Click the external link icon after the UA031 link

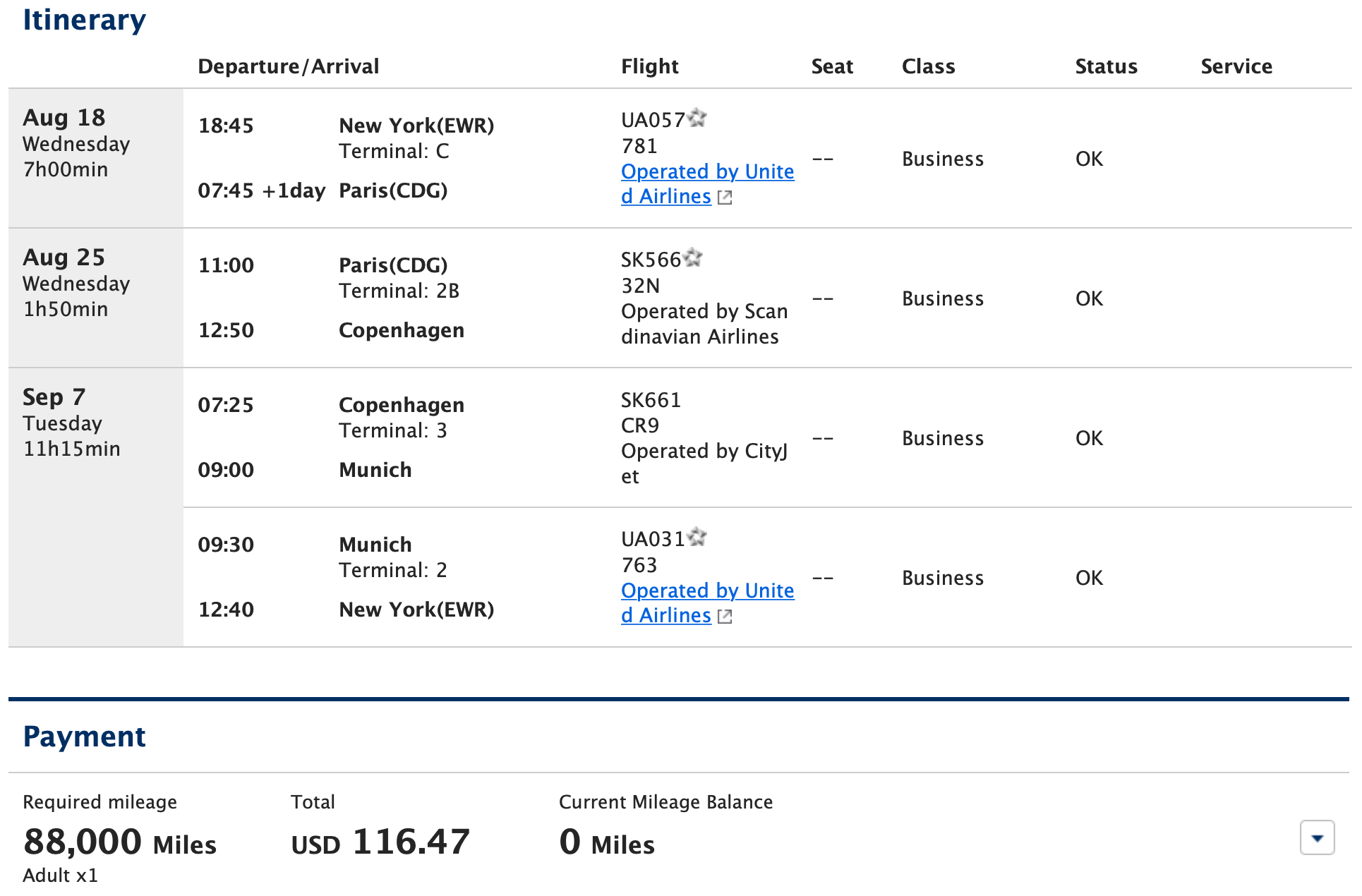tap(725, 617)
